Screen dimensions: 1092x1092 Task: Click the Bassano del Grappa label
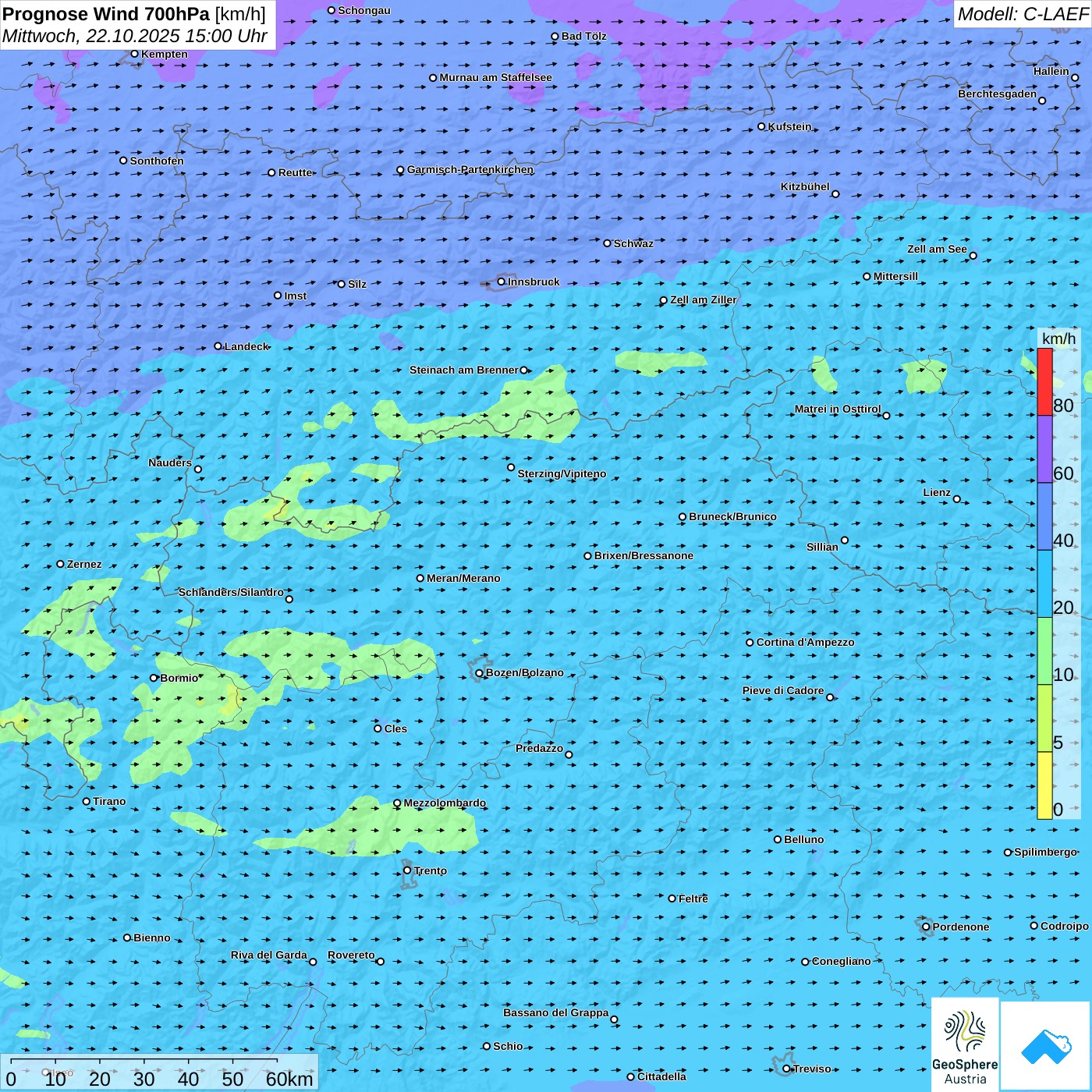pyautogui.click(x=556, y=1012)
